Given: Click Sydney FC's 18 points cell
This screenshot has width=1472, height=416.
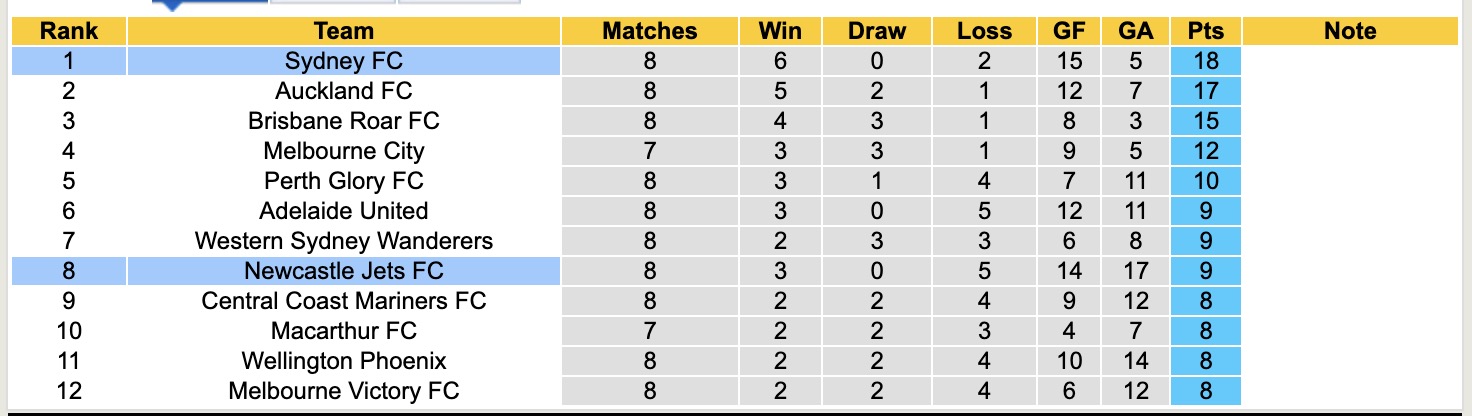Looking at the screenshot, I should (1206, 61).
